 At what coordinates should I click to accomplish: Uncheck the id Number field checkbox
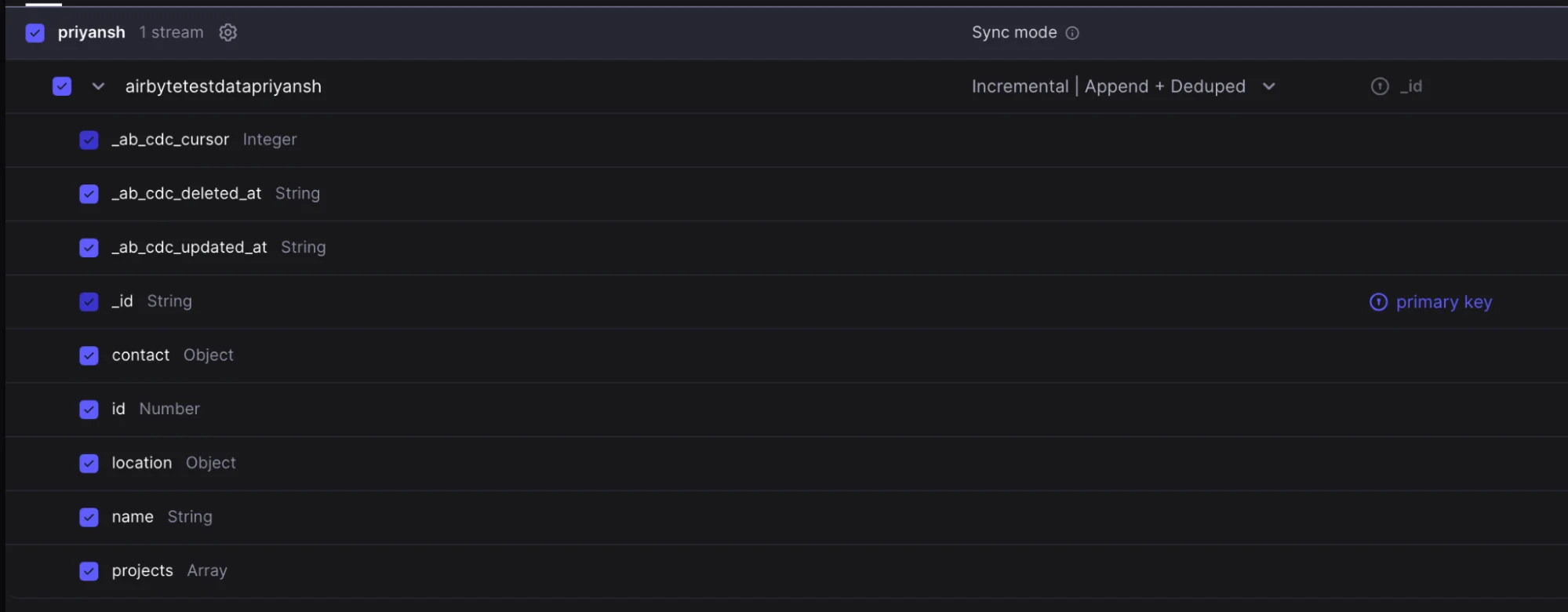coord(89,410)
